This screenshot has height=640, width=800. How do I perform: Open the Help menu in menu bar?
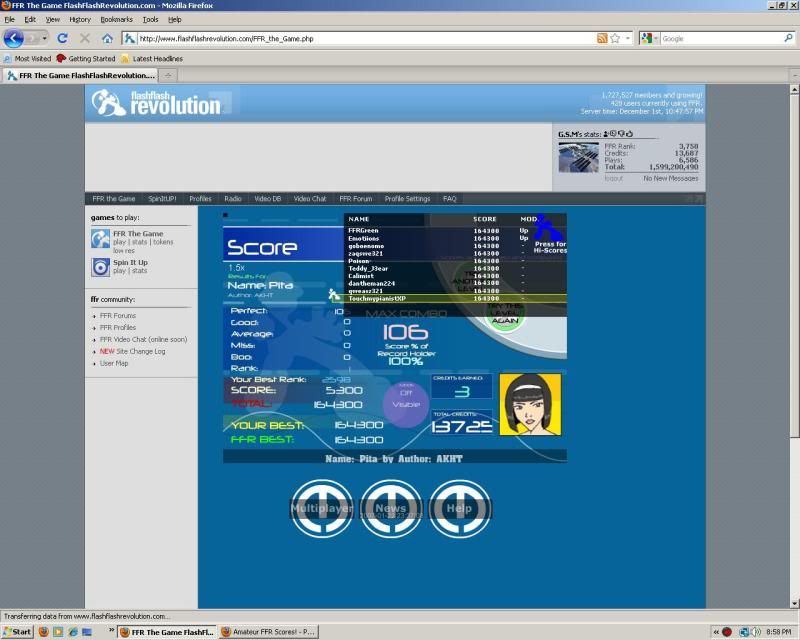[174, 19]
